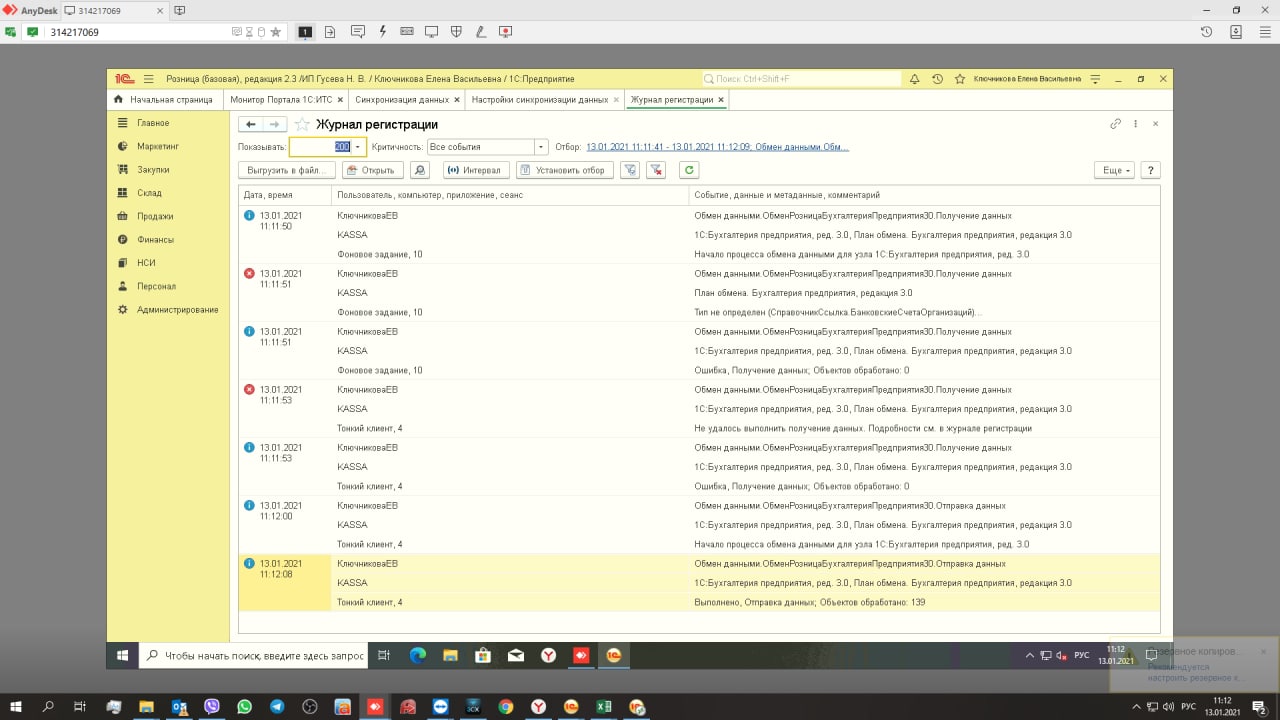Open AnyDesk session history icon

(x=1207, y=32)
